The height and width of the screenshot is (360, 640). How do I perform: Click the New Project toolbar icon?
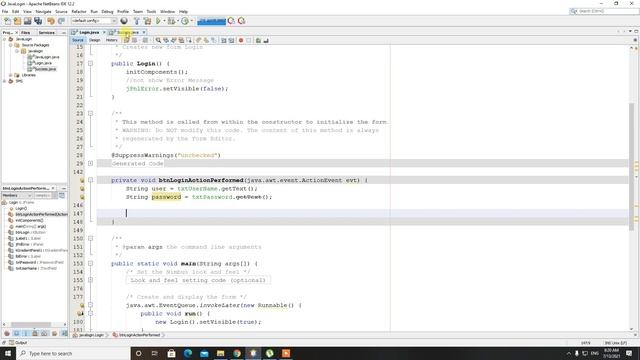point(17,21)
